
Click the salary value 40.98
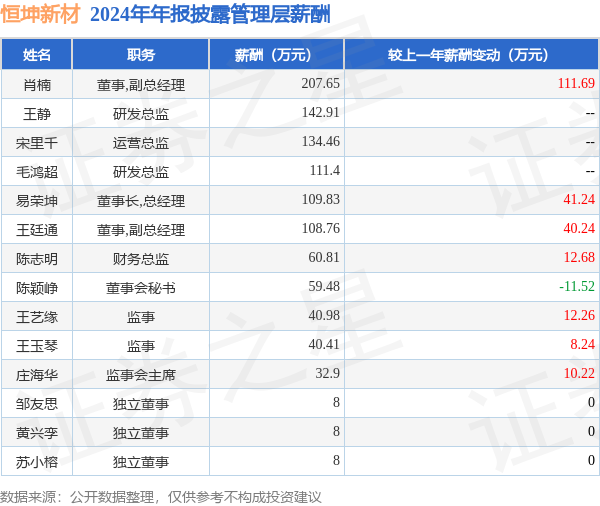point(324,315)
